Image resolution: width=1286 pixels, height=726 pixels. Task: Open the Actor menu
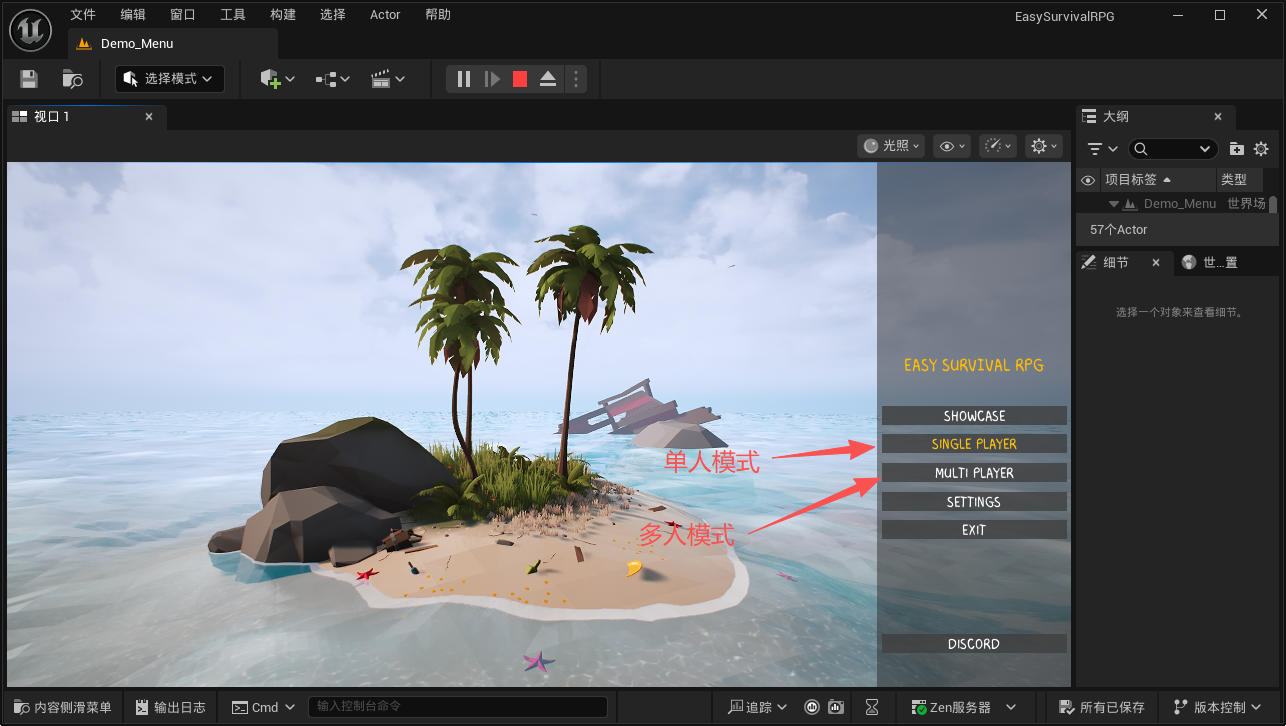385,15
